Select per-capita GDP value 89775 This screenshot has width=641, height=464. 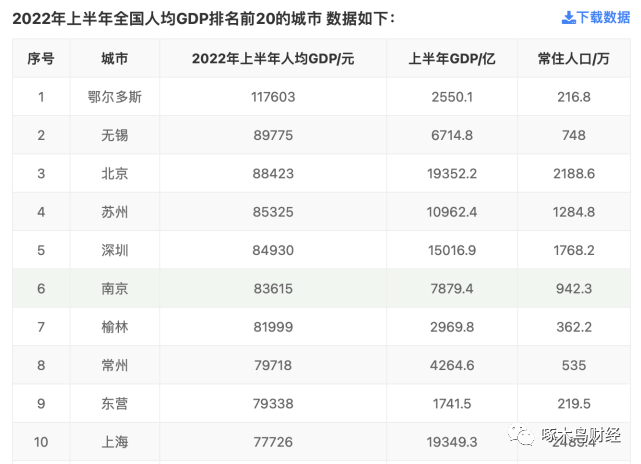[273, 135]
